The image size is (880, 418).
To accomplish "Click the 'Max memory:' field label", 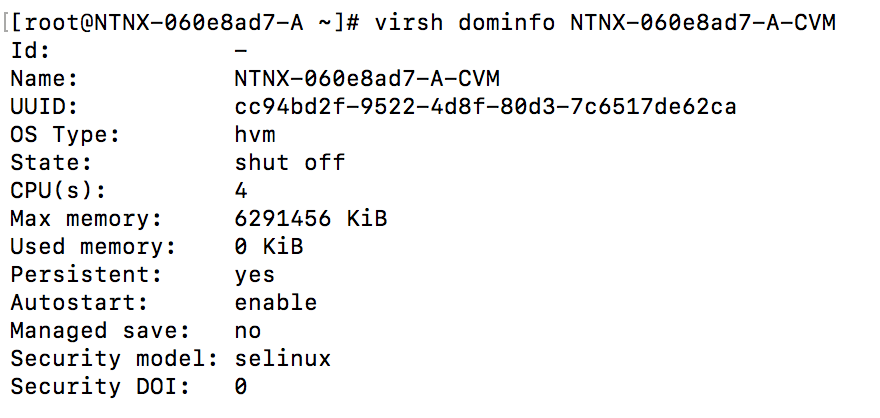I will click(86, 218).
